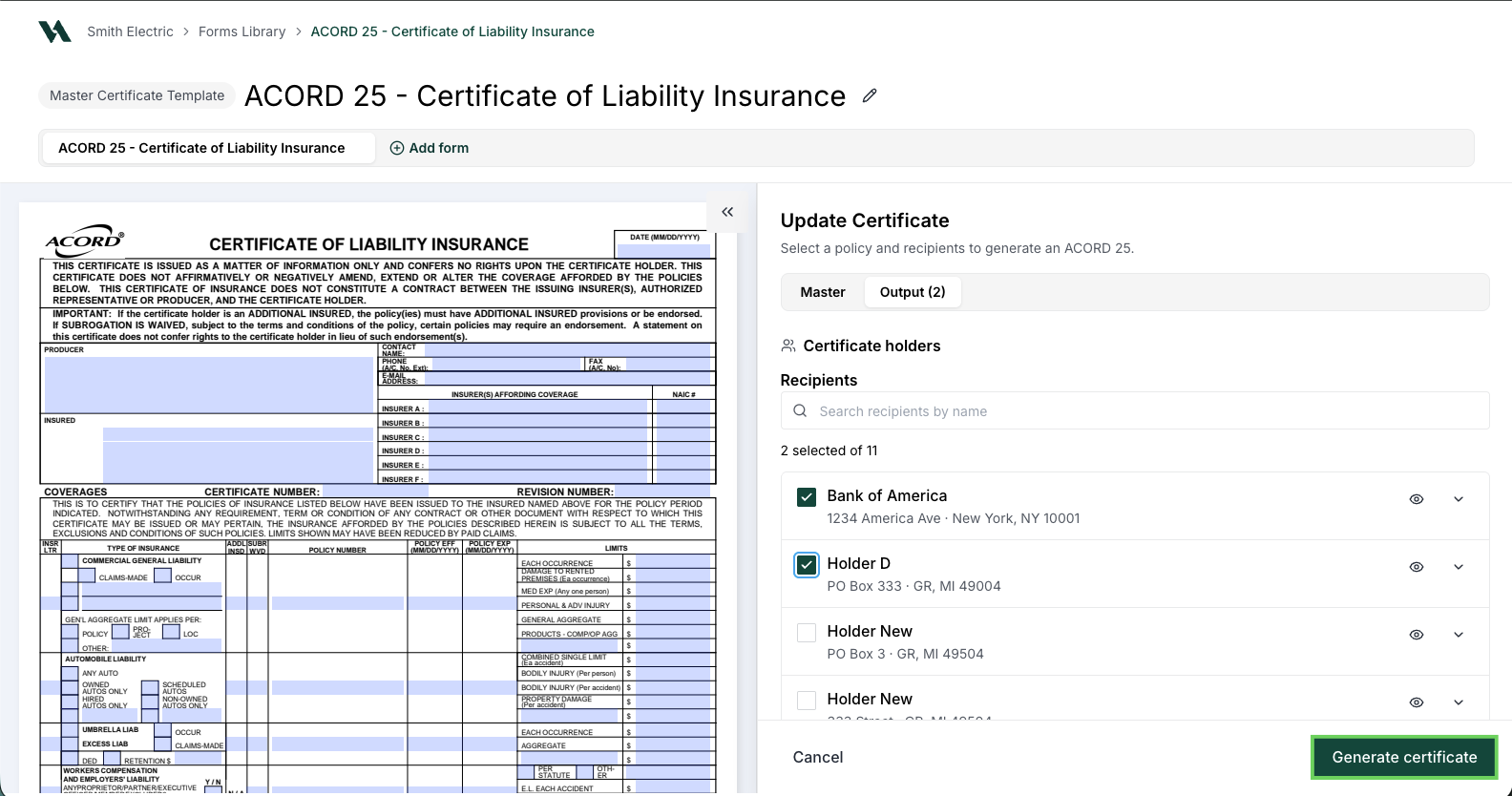Image resolution: width=1512 pixels, height=796 pixels.
Task: Click the EACH OCCURRENCE limit field under Commercial General Liability
Action: click(x=673, y=562)
